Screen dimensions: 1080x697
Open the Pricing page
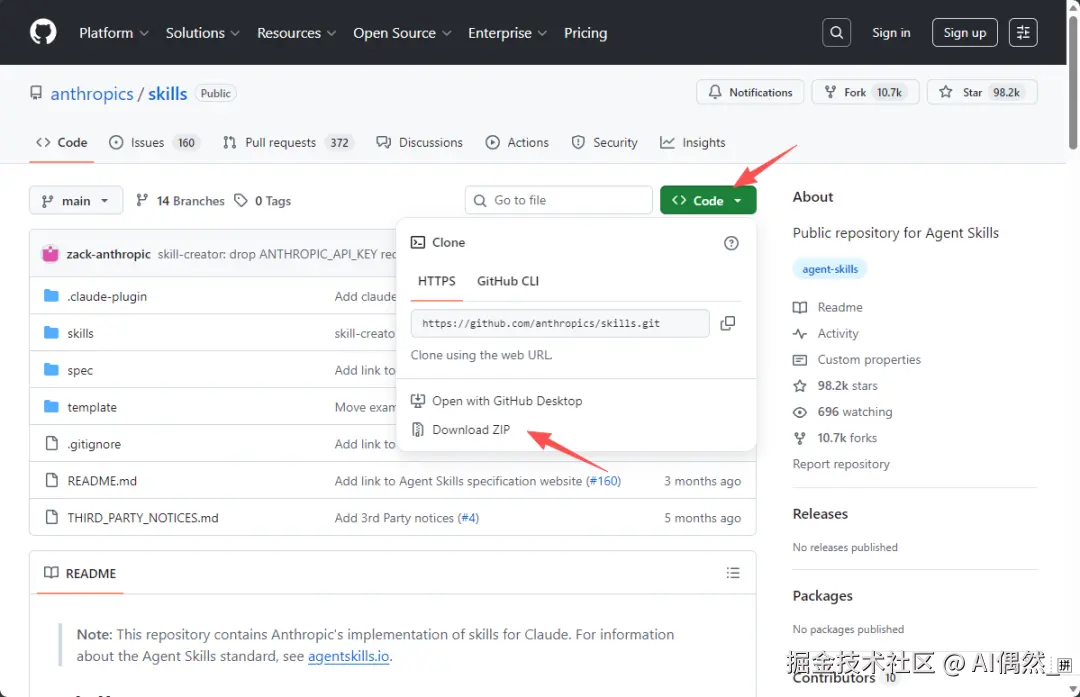tap(585, 33)
